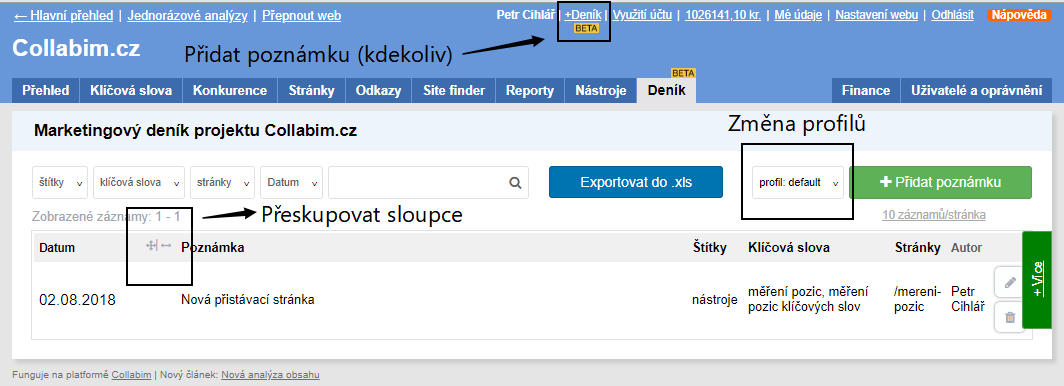The image size is (1064, 386).
Task: Click the Datum column header
Action: pos(57,248)
